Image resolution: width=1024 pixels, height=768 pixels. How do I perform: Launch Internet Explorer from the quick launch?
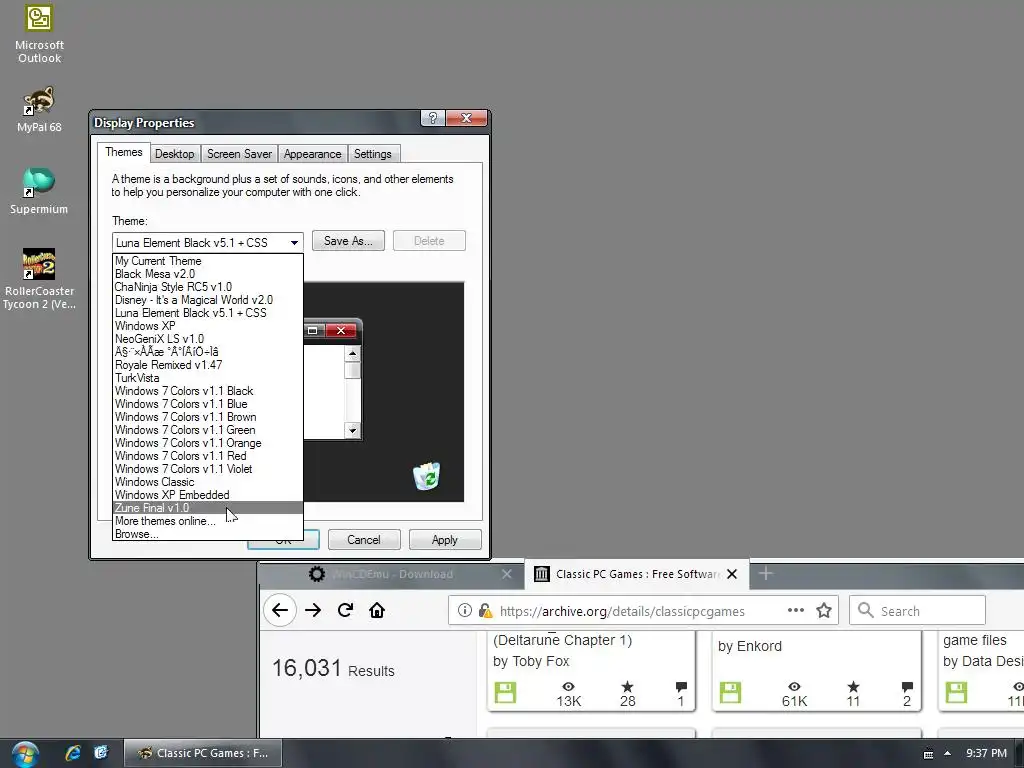pos(73,753)
